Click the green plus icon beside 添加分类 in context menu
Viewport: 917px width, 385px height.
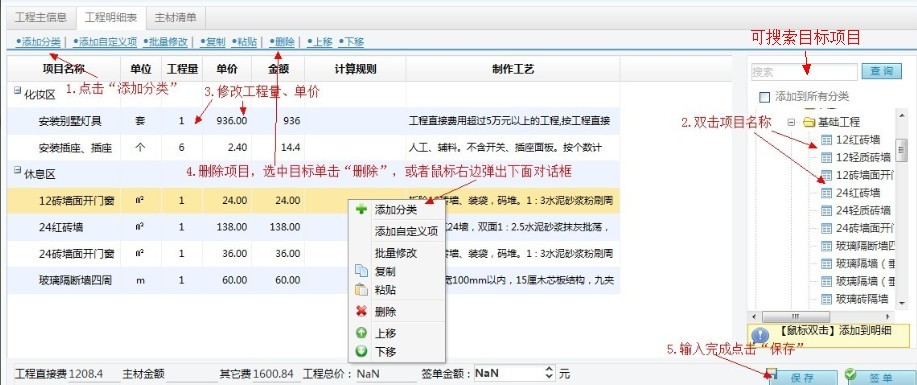(x=361, y=209)
